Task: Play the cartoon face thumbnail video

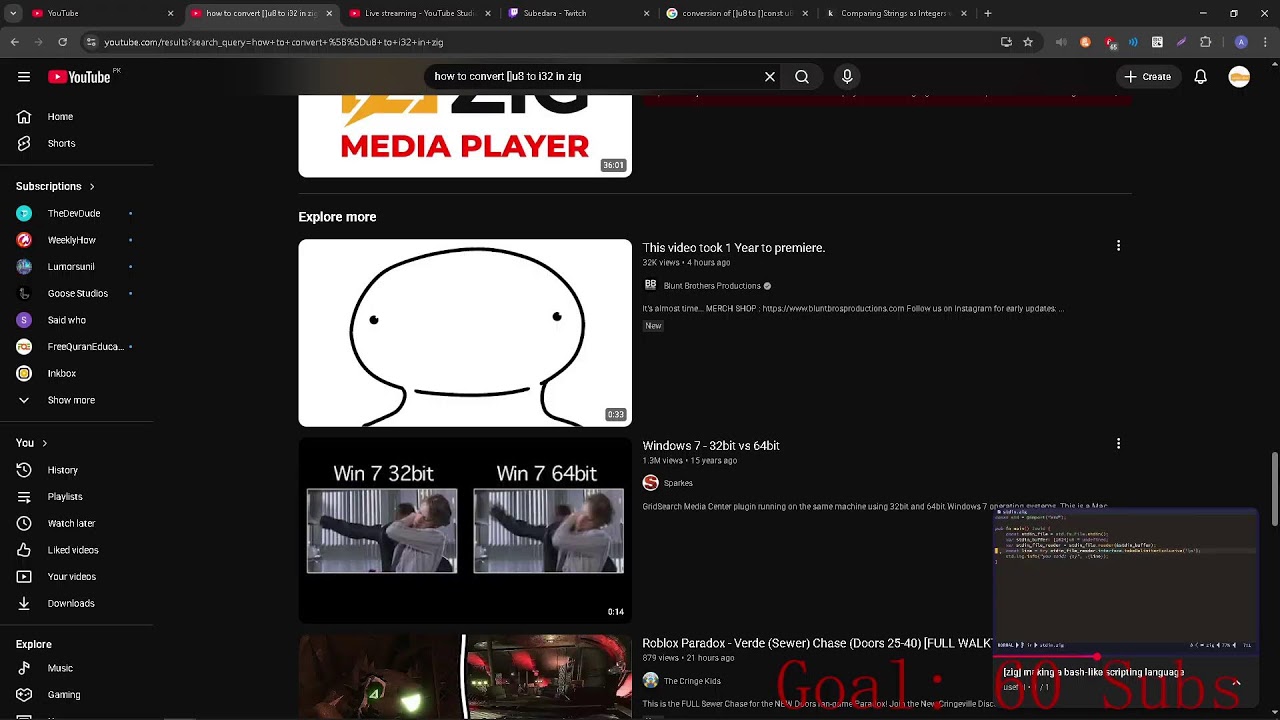Action: 465,333
